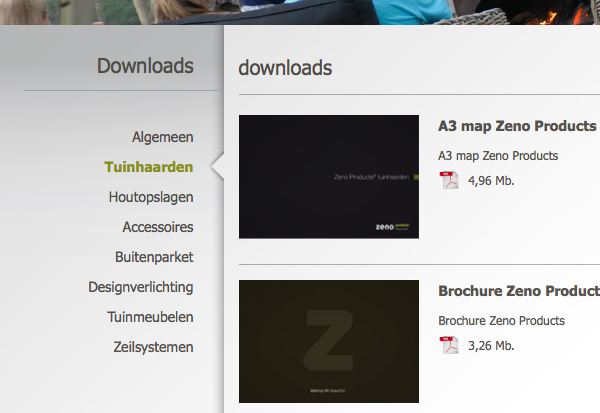This screenshot has width=600, height=413.
Task: Click PDF icon for A3 map download
Action: point(449,180)
